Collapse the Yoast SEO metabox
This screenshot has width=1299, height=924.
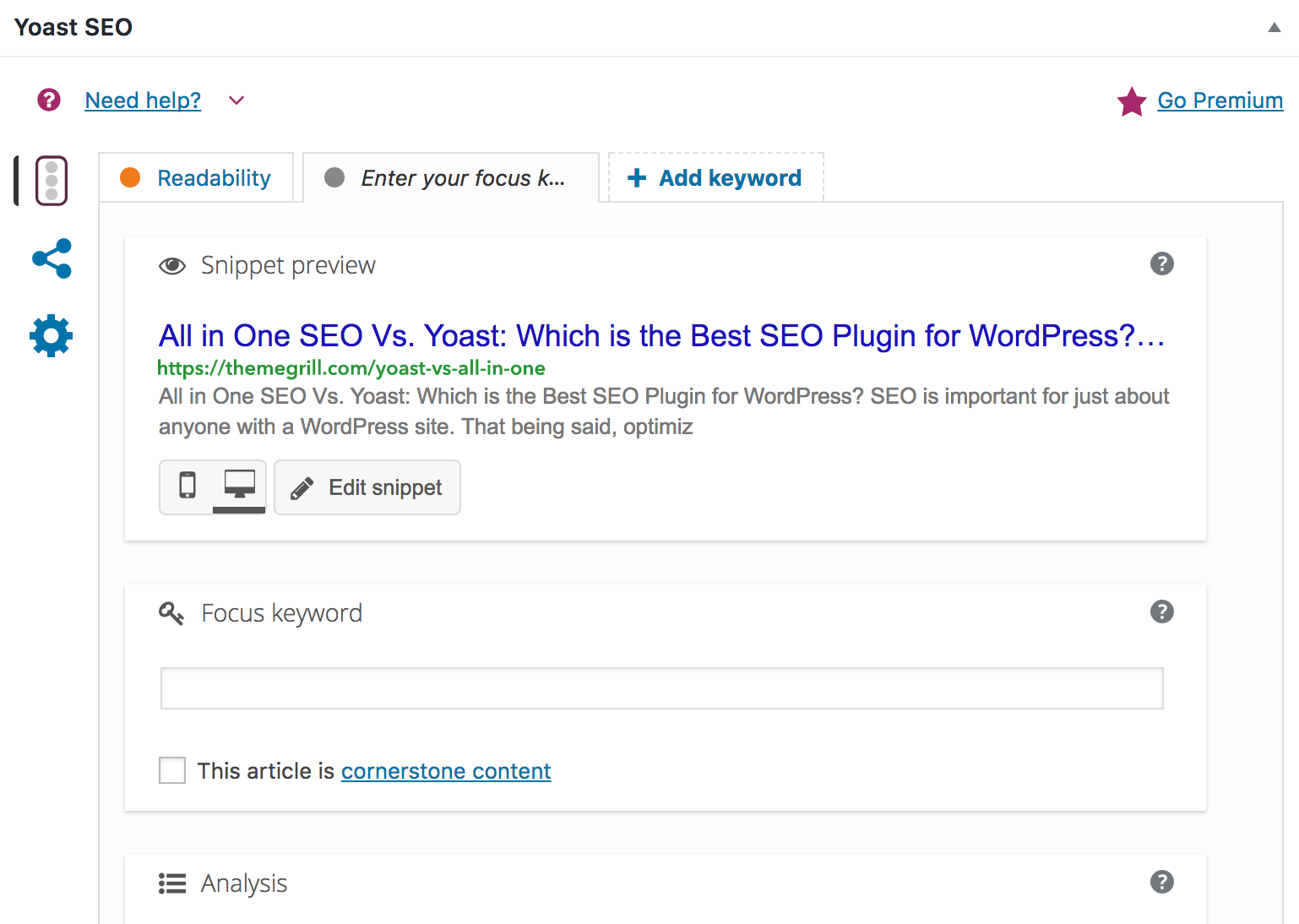click(1274, 28)
